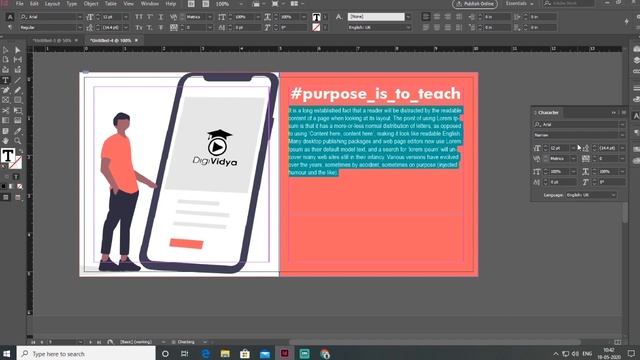
Task: Select the Hand tool
Action: (5, 141)
